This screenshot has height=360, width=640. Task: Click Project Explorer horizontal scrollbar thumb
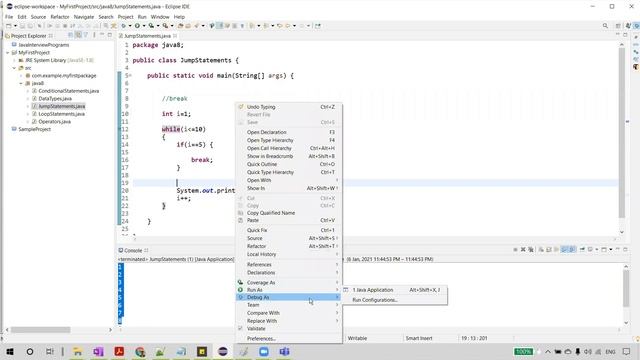(x=40, y=330)
